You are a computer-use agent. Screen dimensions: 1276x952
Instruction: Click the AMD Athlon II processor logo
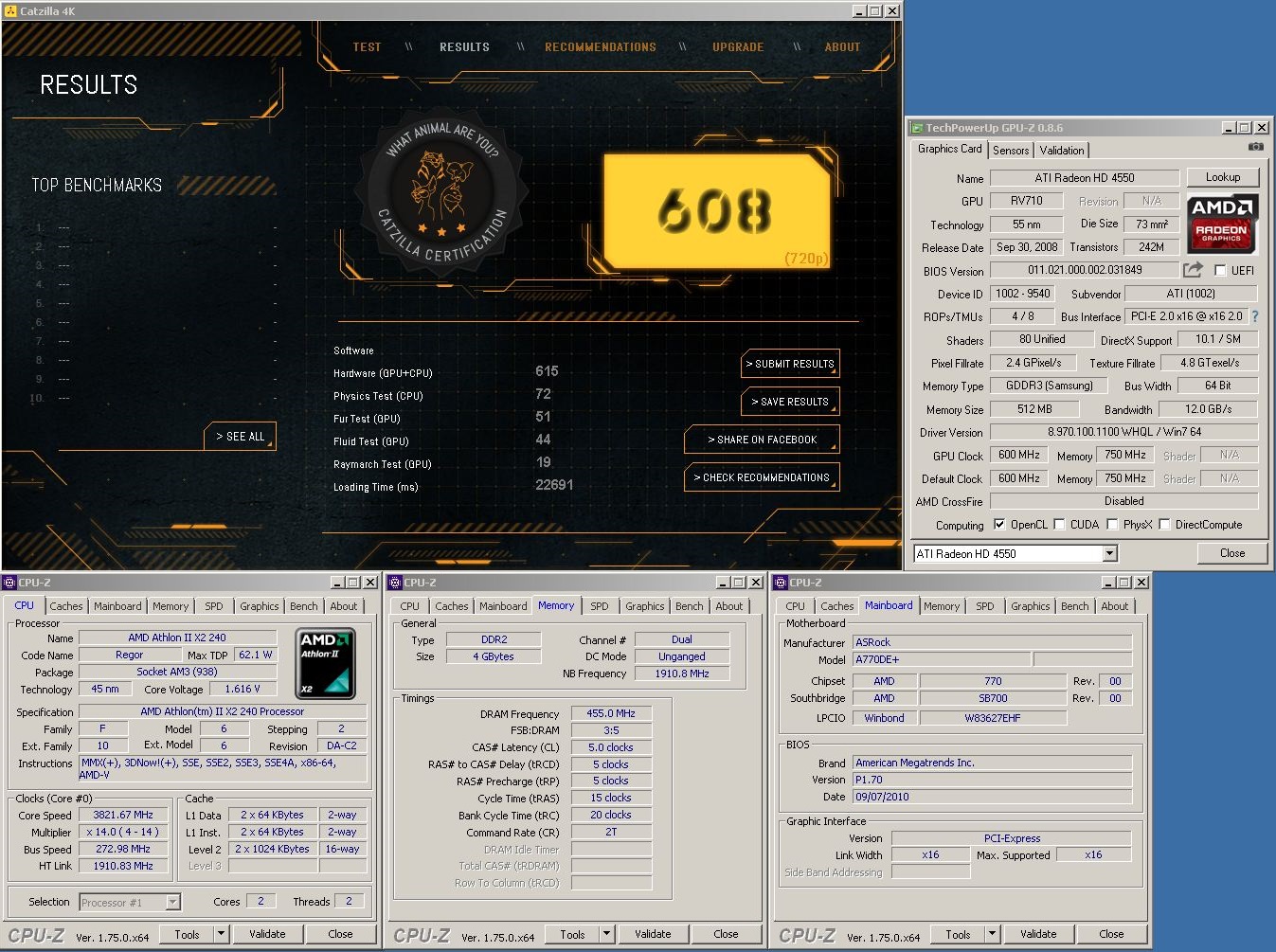(x=325, y=663)
